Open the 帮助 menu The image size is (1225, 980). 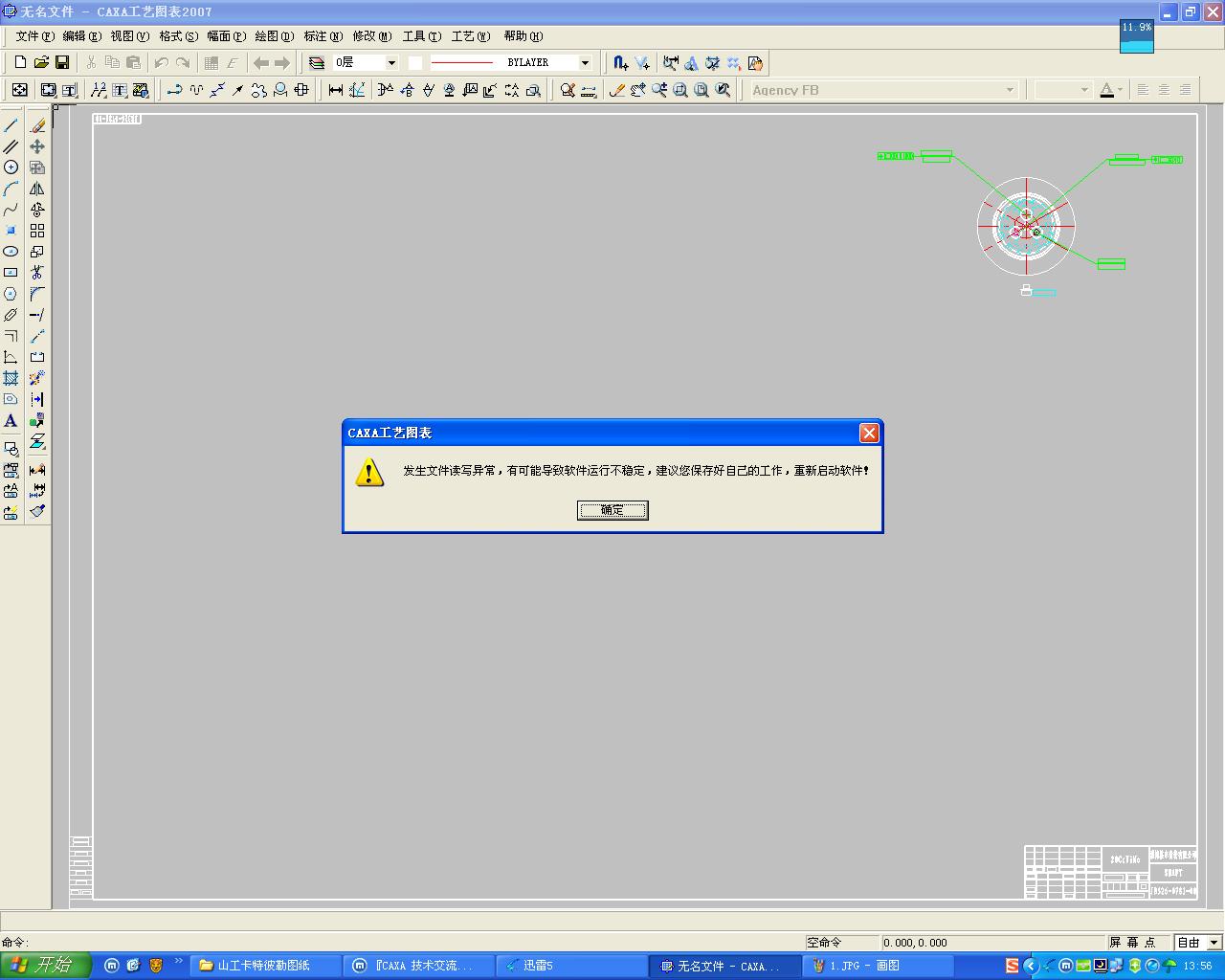coord(523,36)
